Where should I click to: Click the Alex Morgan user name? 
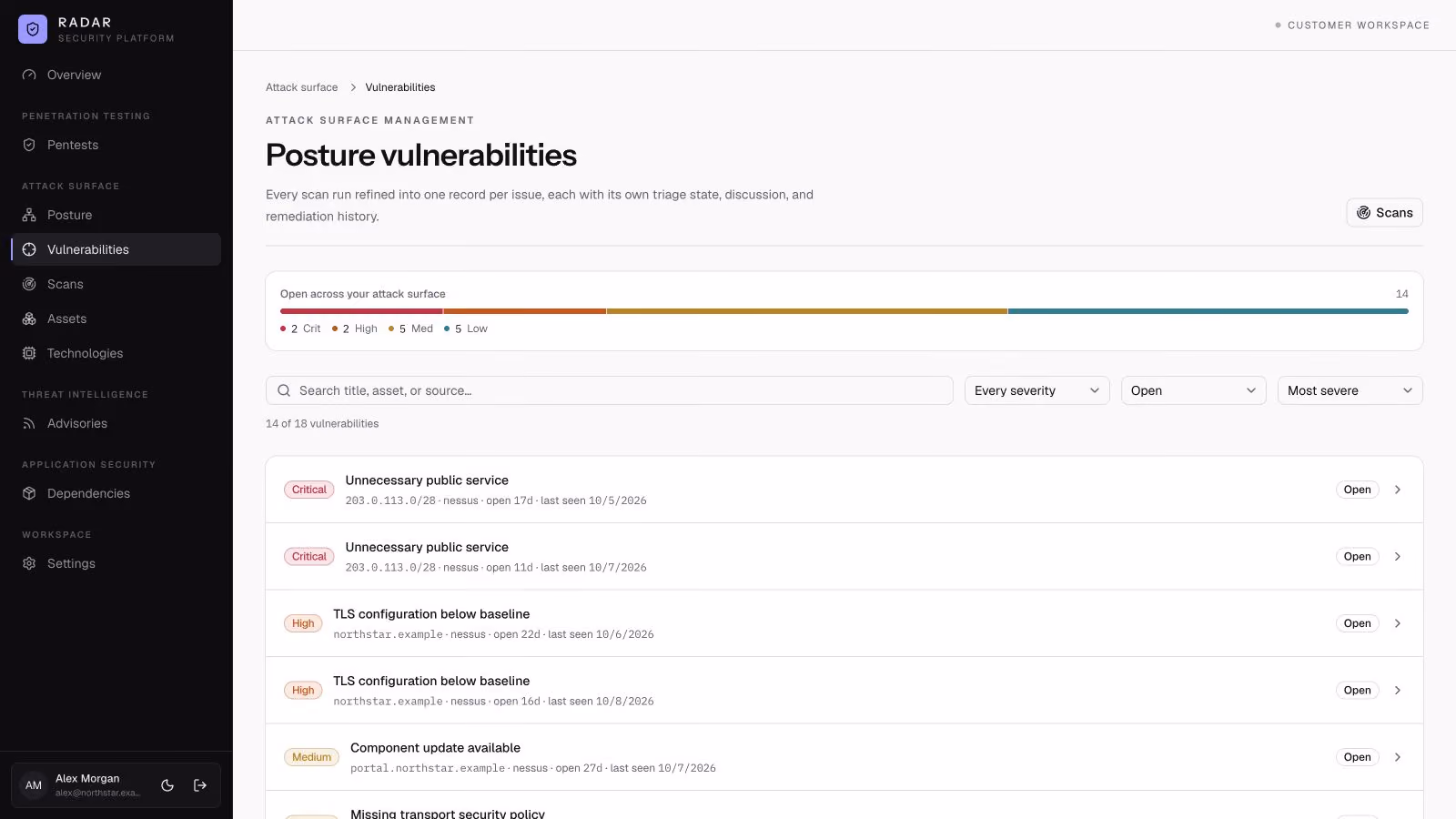pos(87,778)
